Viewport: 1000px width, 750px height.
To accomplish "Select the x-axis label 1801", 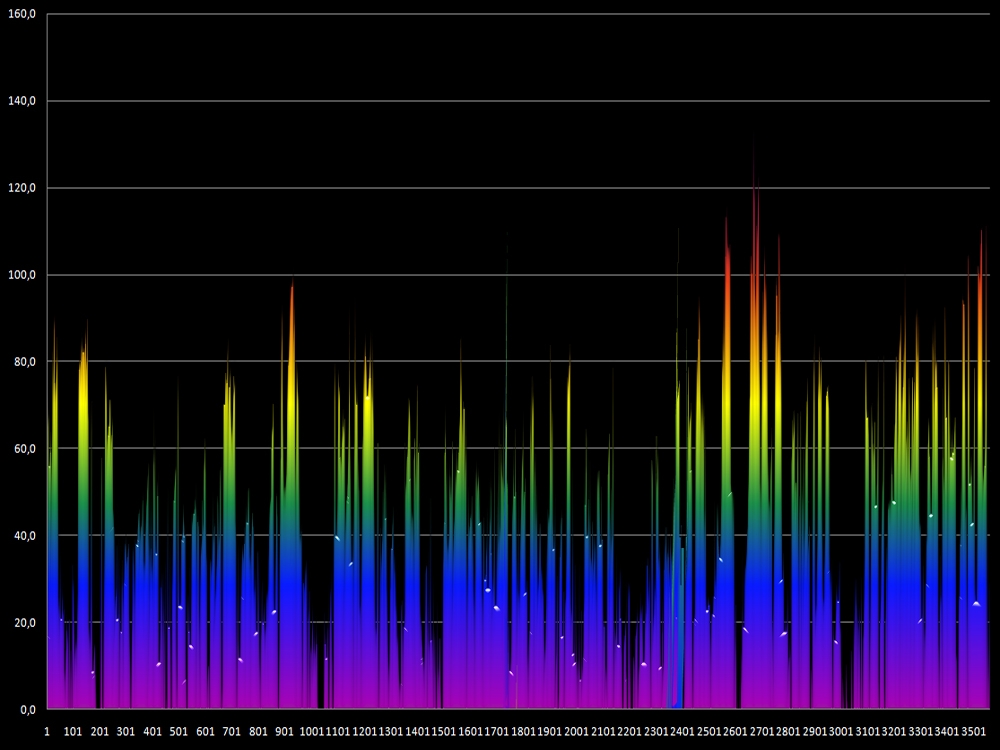I will pyautogui.click(x=523, y=732).
